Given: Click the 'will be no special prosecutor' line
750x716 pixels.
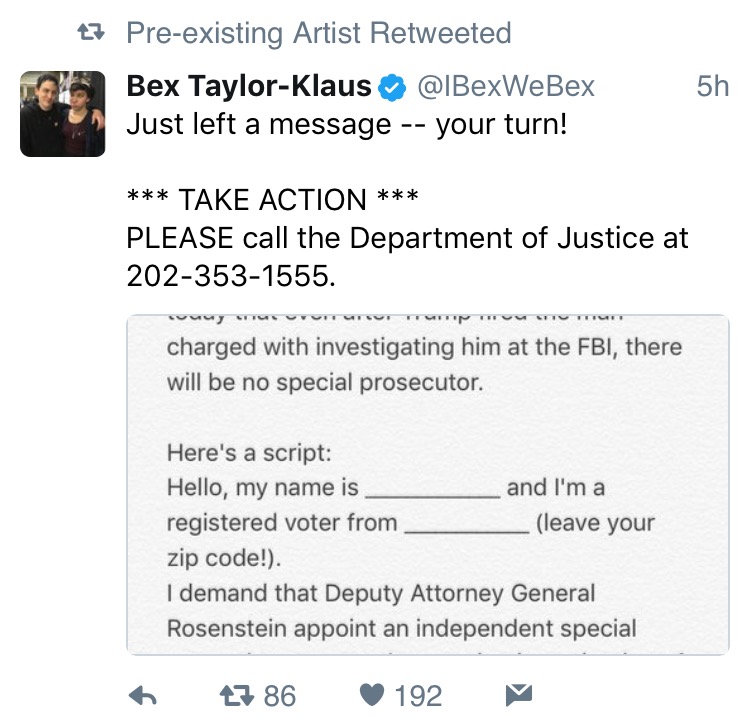Looking at the screenshot, I should pos(325,383).
